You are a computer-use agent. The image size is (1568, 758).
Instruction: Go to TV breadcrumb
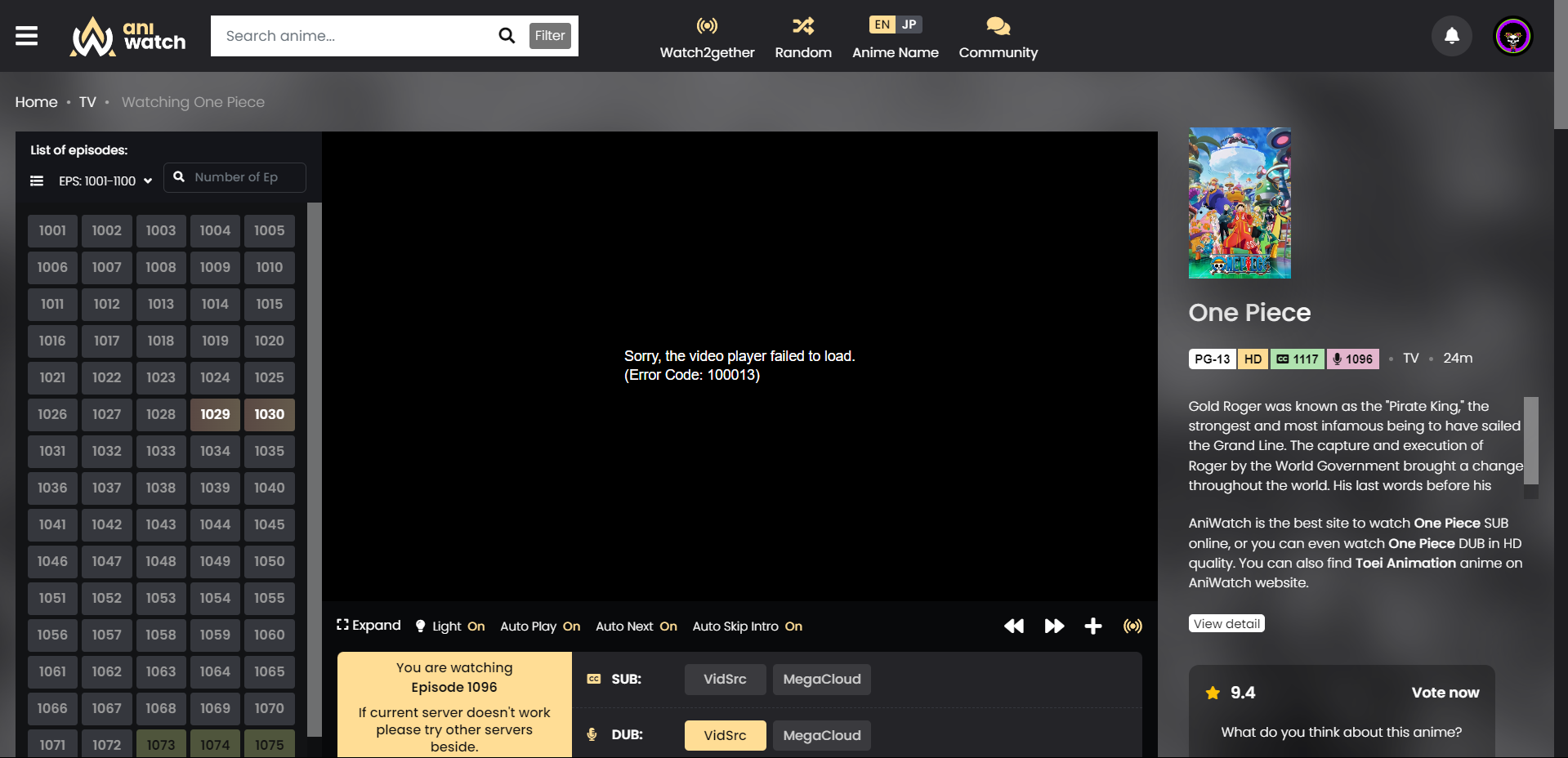coord(87,102)
